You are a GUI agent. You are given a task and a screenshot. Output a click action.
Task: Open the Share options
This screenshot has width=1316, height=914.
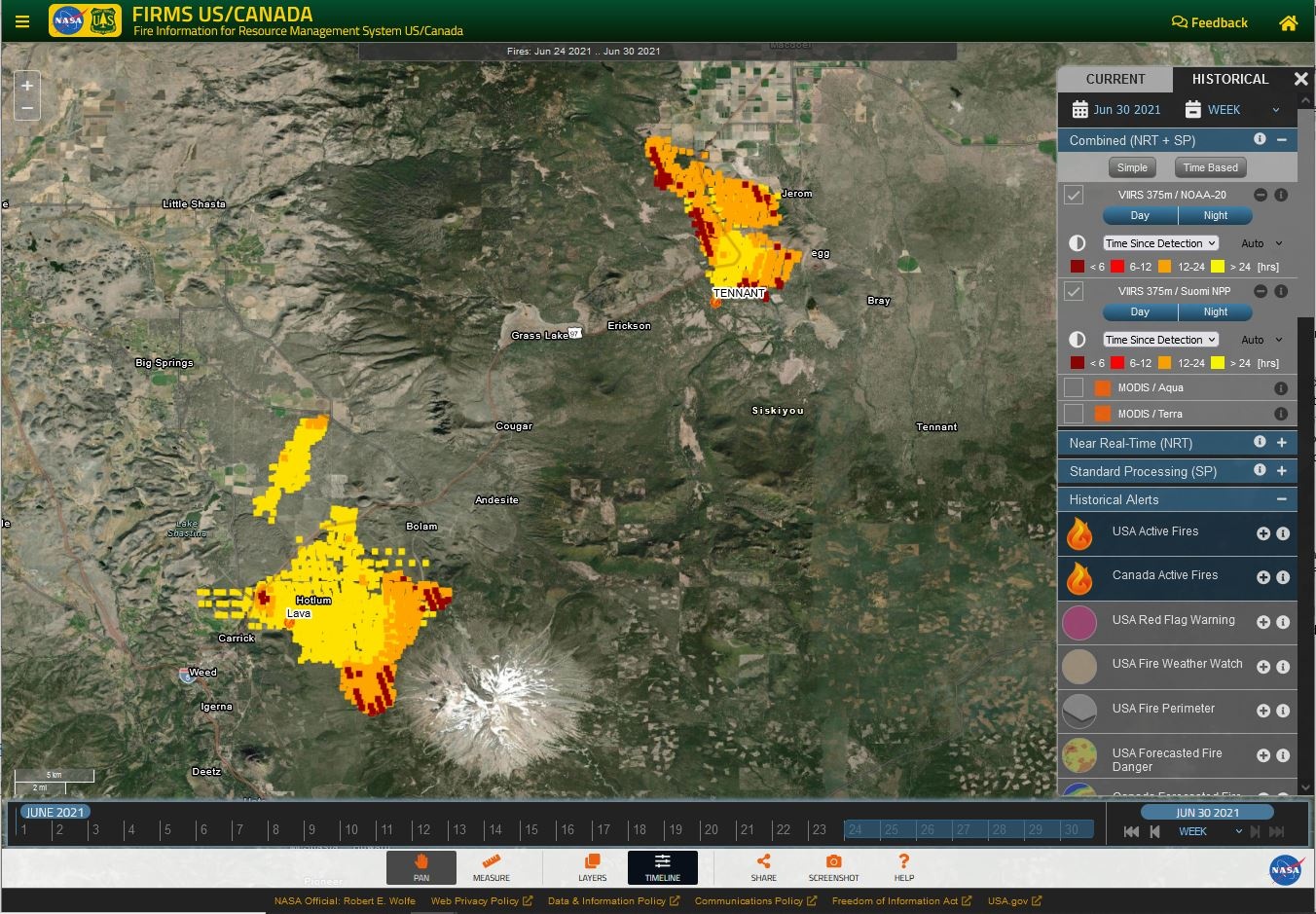pos(763,867)
